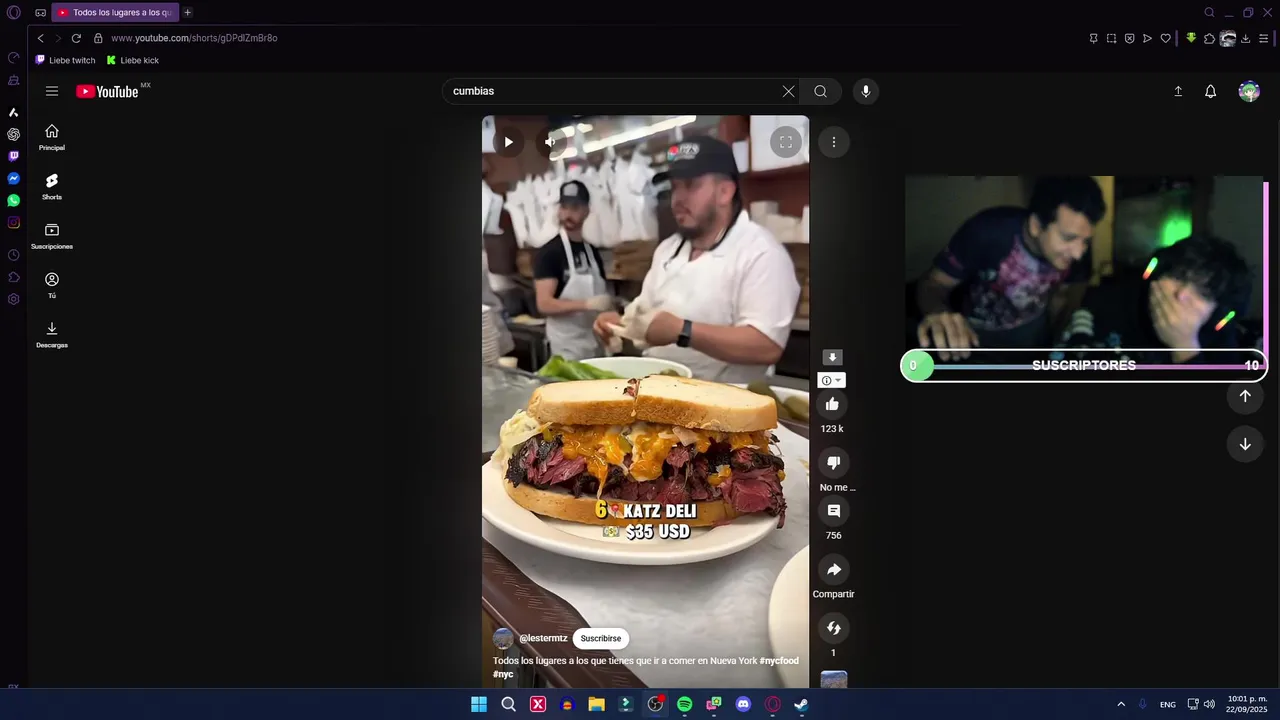
Task: Go to next Short with down arrow
Action: [1245, 444]
